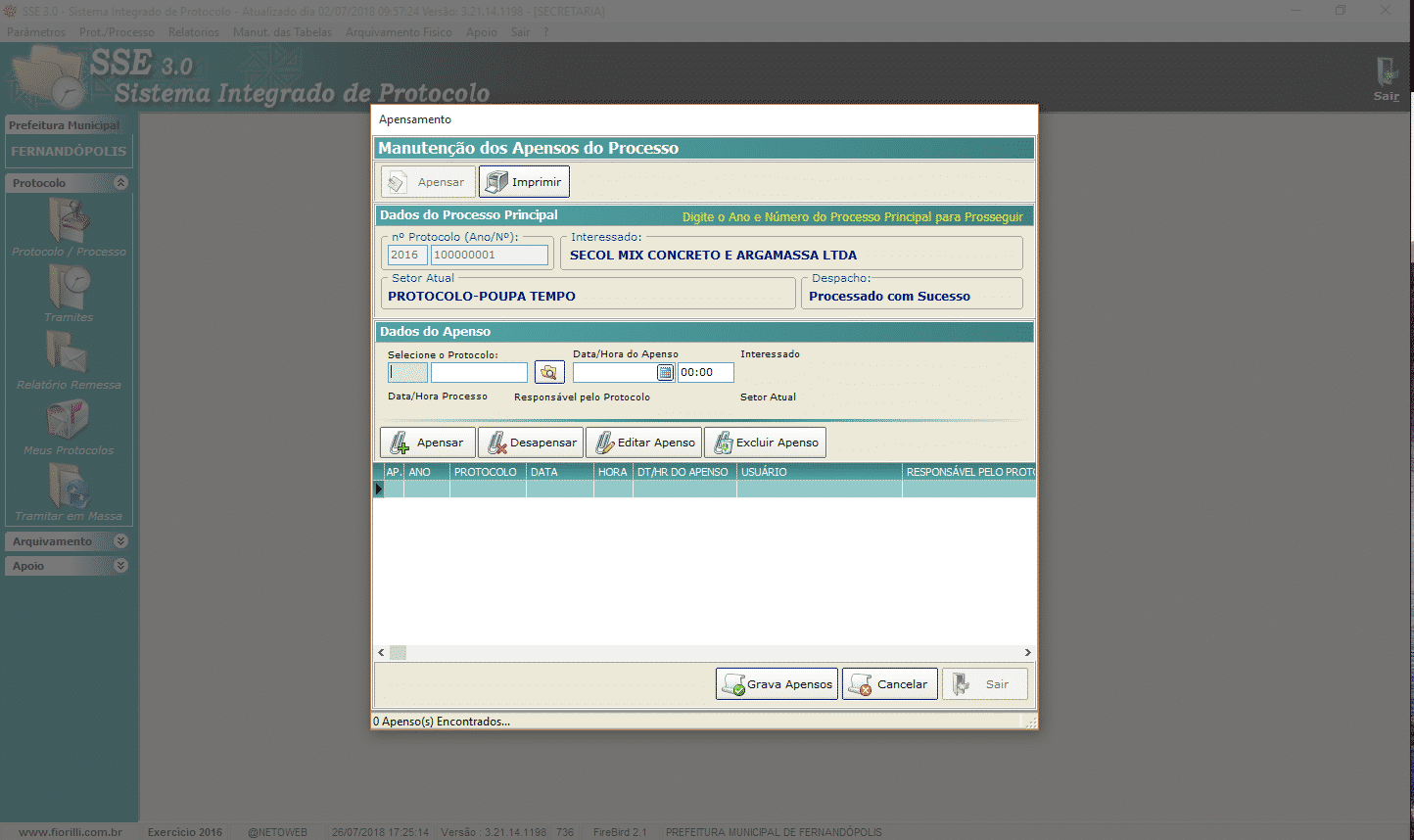Expand the Arquivamento sidebar section
This screenshot has width=1414, height=840.
(x=120, y=541)
